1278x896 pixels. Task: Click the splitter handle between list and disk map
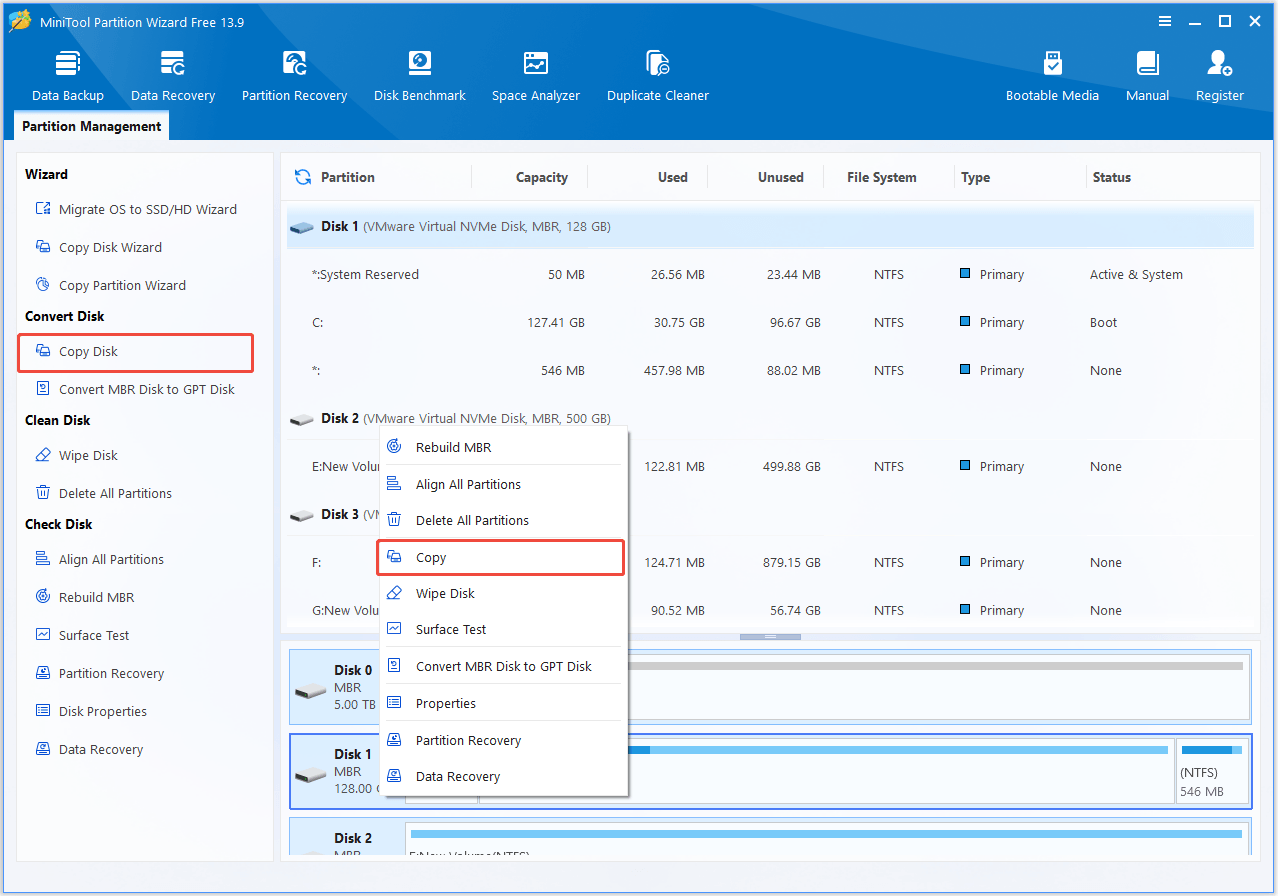[770, 636]
